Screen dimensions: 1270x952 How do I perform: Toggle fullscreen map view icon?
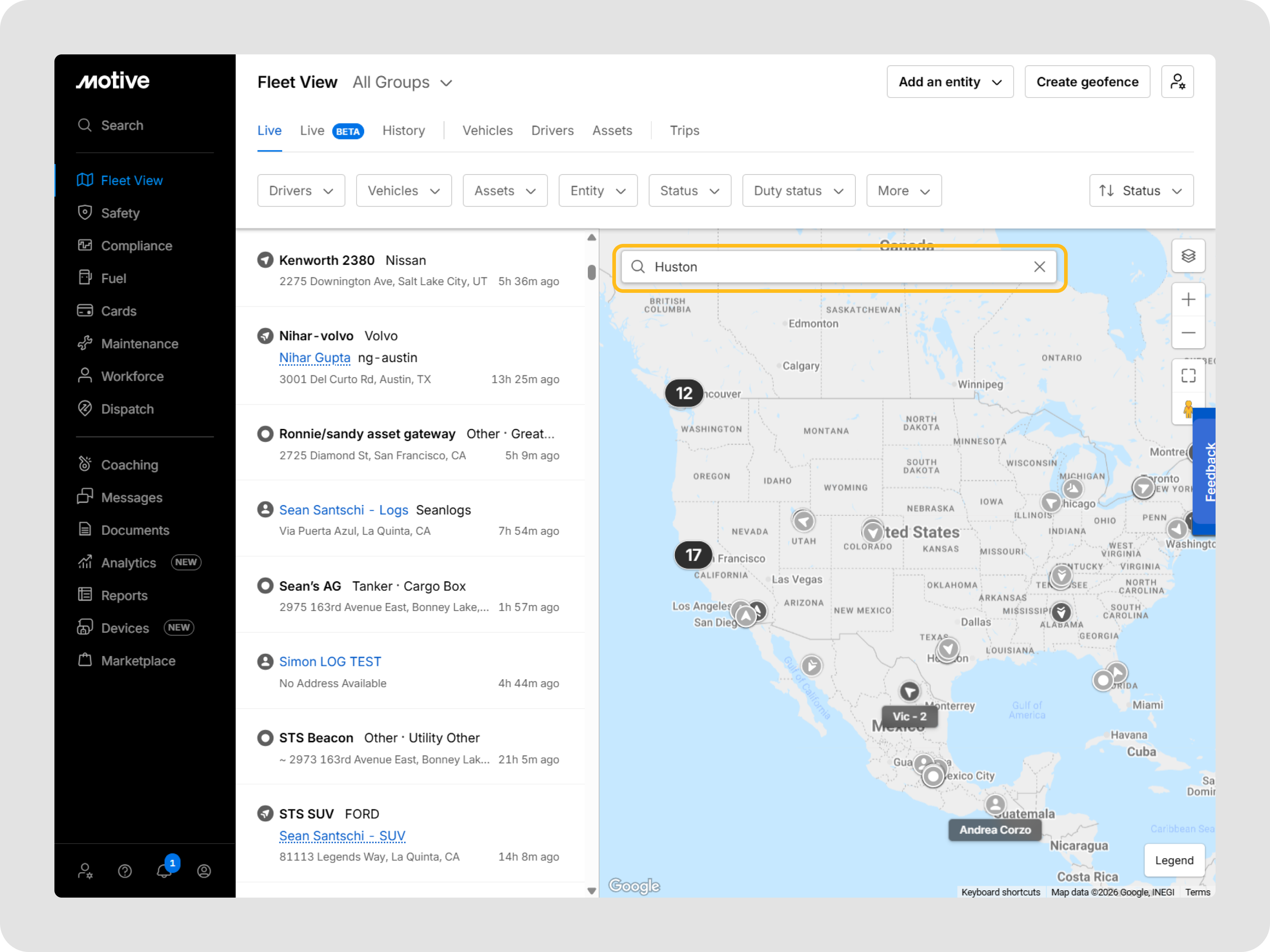click(1188, 376)
